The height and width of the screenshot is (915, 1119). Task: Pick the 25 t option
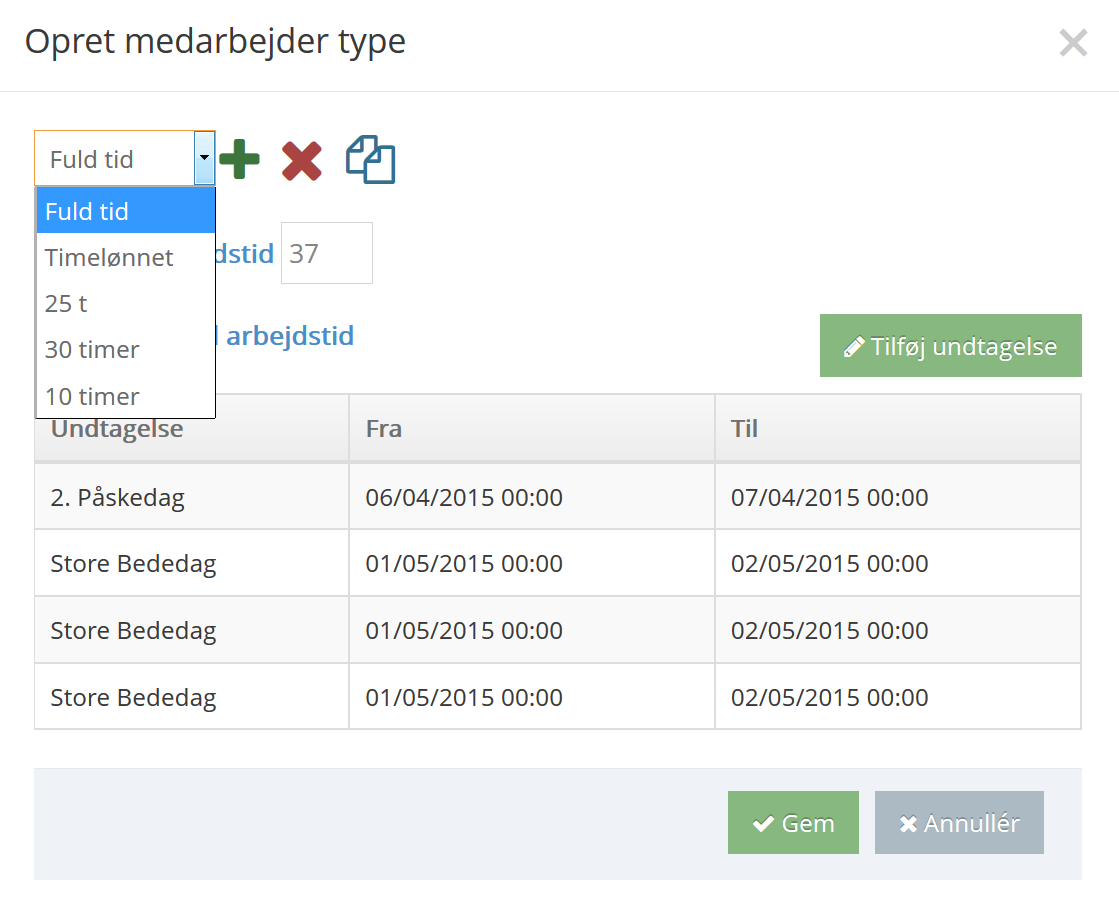[126, 303]
